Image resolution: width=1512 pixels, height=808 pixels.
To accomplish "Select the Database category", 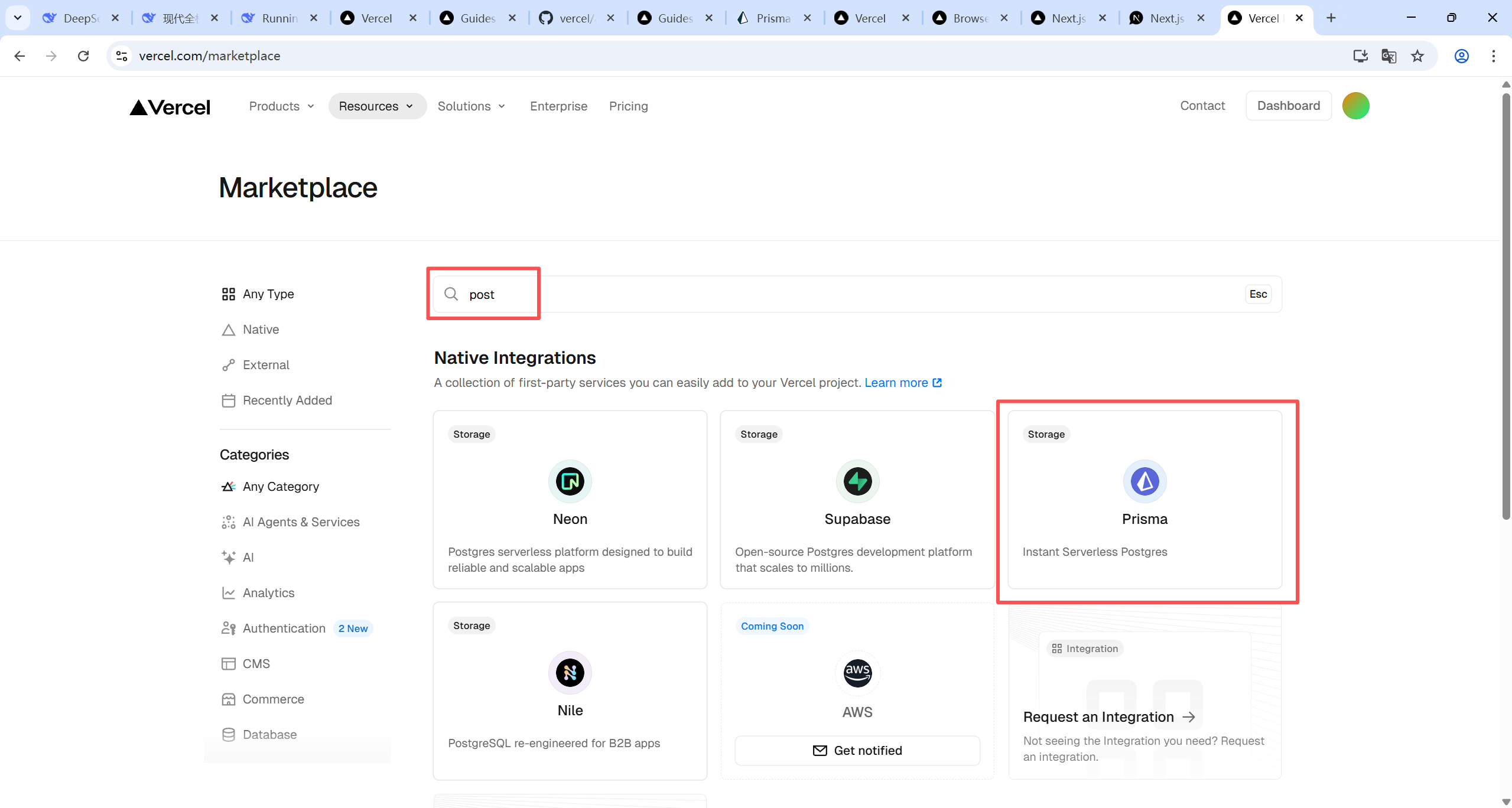I will tap(259, 735).
